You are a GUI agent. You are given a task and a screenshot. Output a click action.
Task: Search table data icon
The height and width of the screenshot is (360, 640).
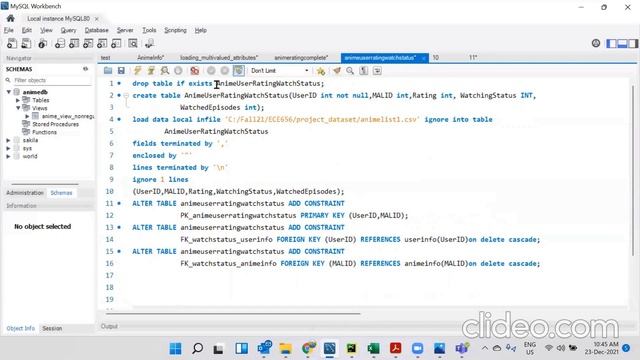pos(133,43)
